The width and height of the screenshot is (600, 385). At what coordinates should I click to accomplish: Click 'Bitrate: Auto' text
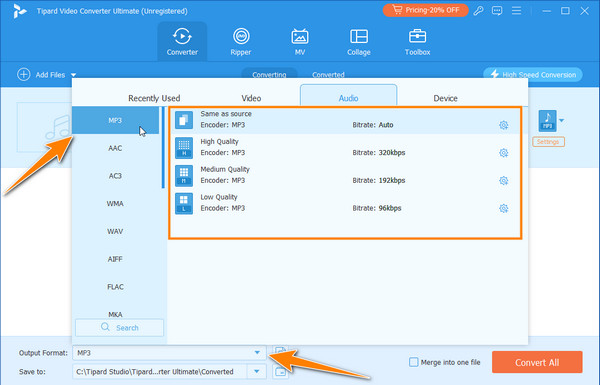373,125
